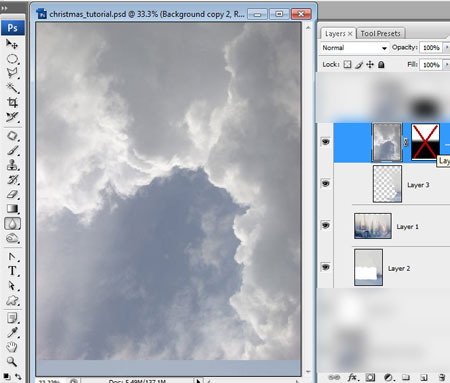Select the Layer 1 thumbnail
Viewport: 450px width, 383px height.
(373, 226)
